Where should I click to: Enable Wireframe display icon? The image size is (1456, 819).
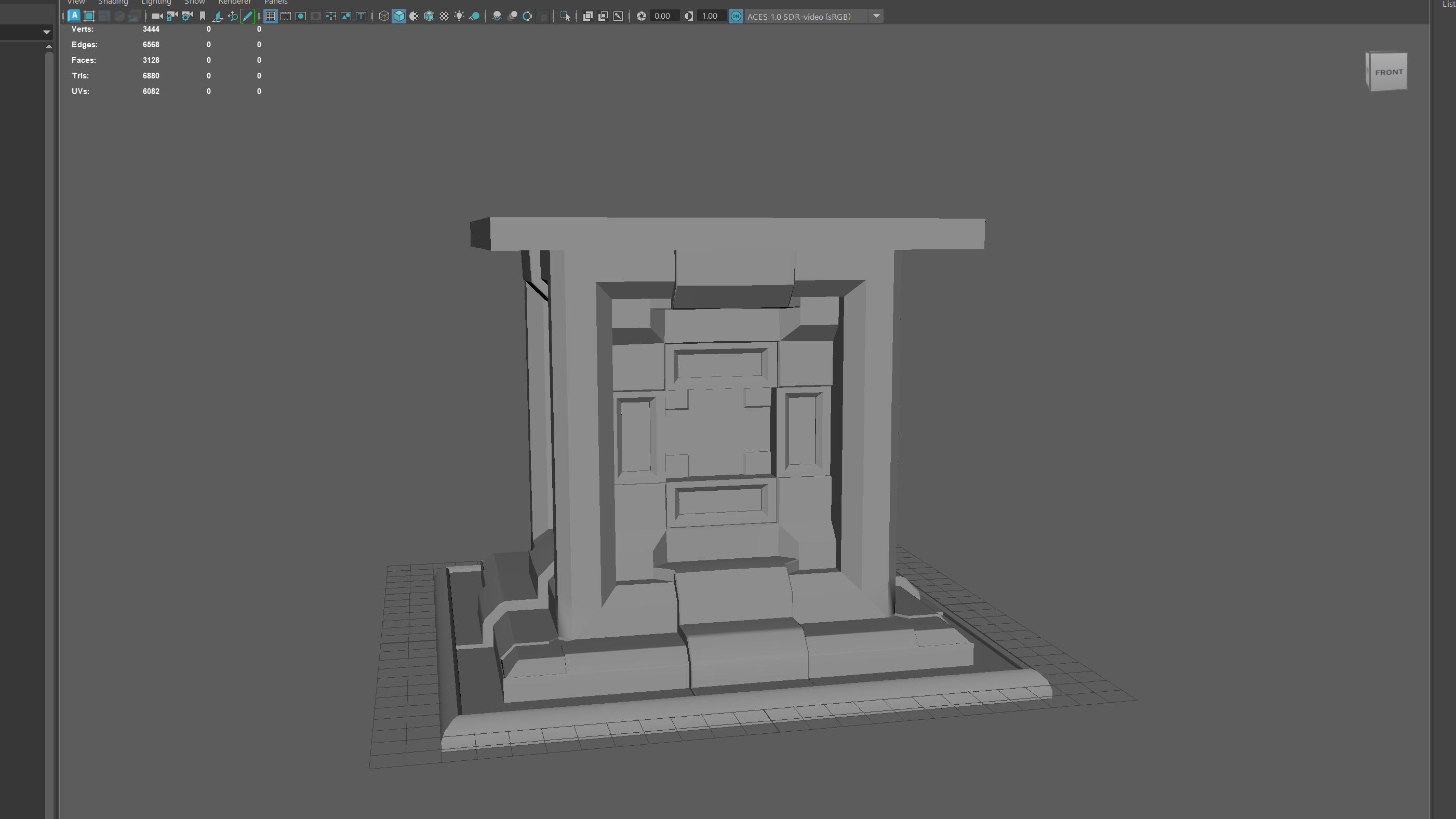pyautogui.click(x=384, y=17)
